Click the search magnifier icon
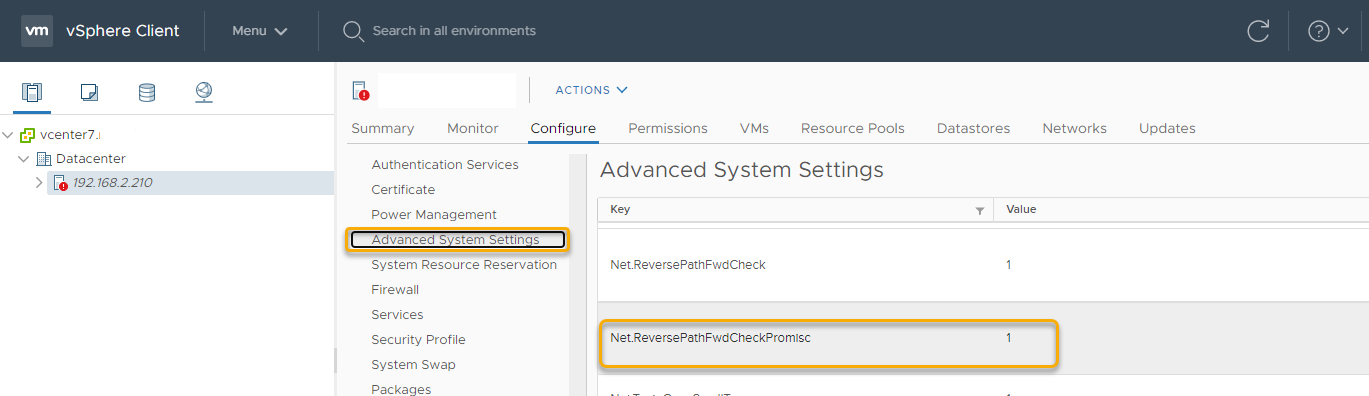 click(353, 31)
